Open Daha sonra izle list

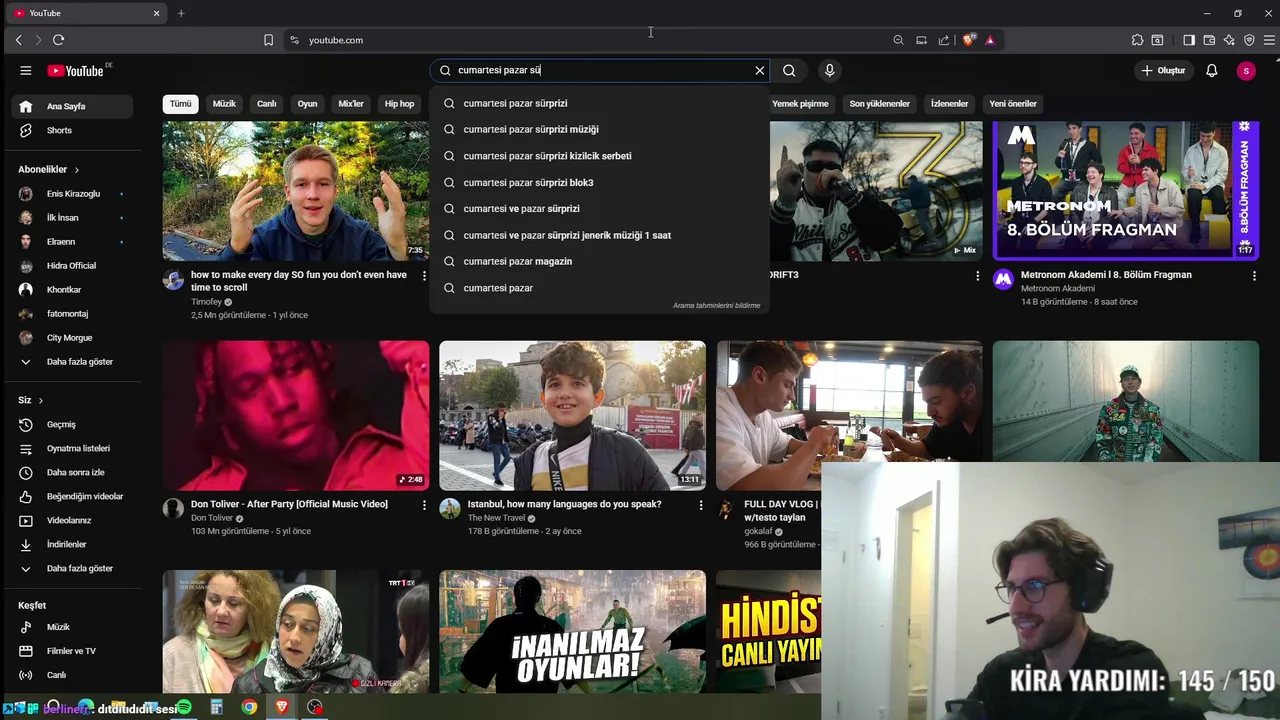(72, 473)
